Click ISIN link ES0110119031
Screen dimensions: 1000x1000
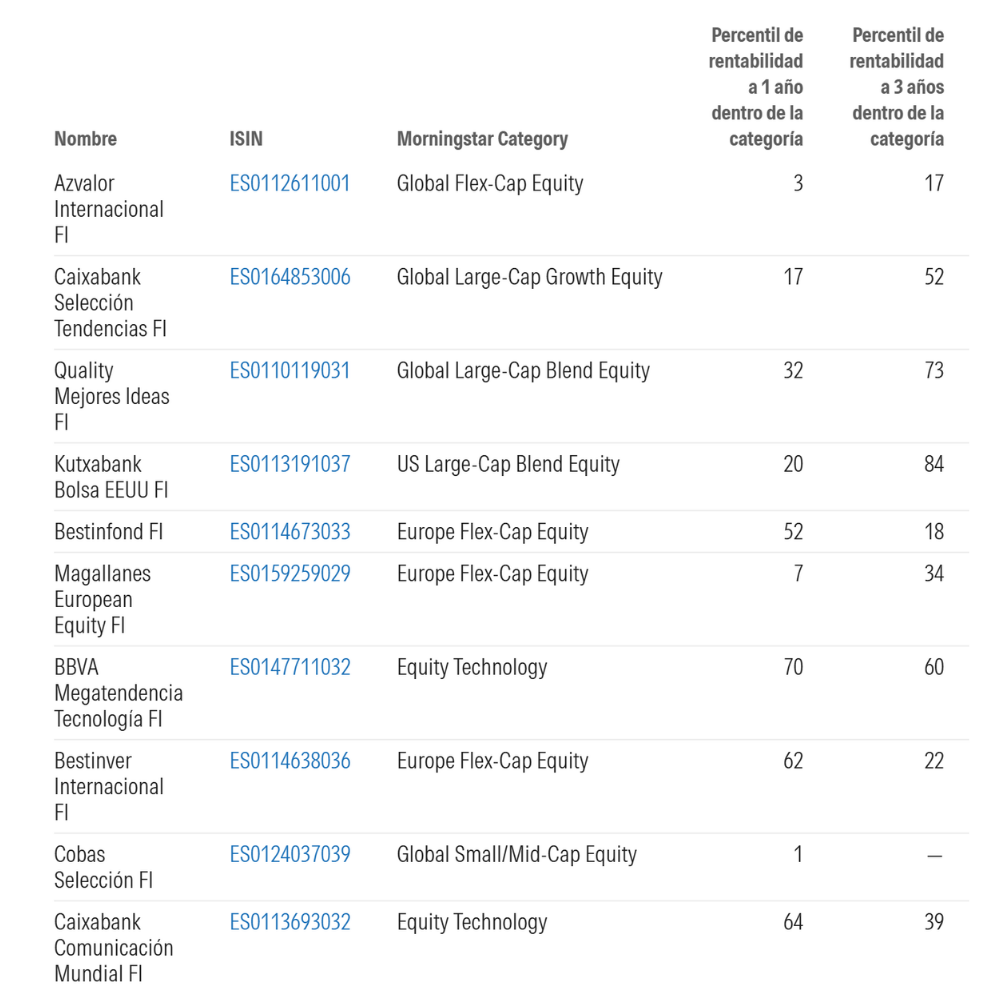pos(290,371)
